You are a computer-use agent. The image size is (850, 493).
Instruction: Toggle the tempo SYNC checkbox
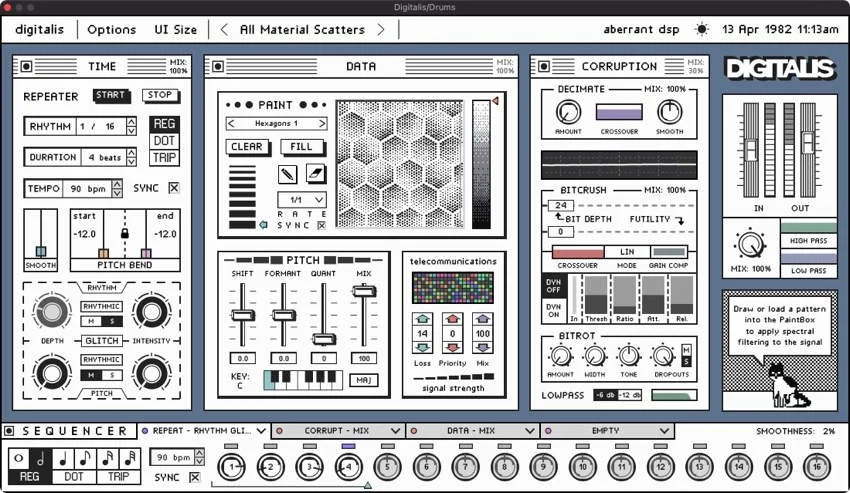point(173,188)
